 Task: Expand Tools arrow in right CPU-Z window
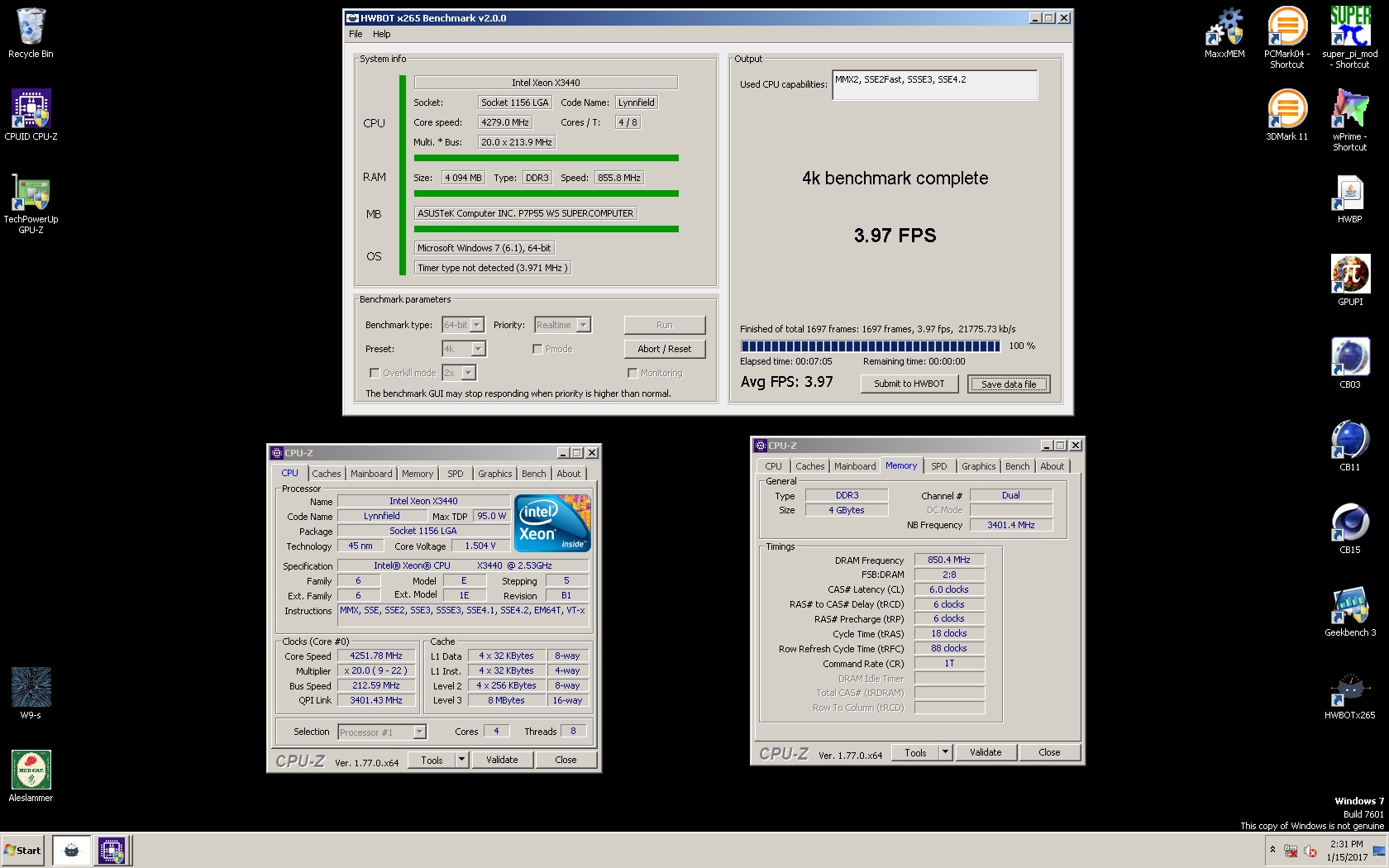point(945,752)
